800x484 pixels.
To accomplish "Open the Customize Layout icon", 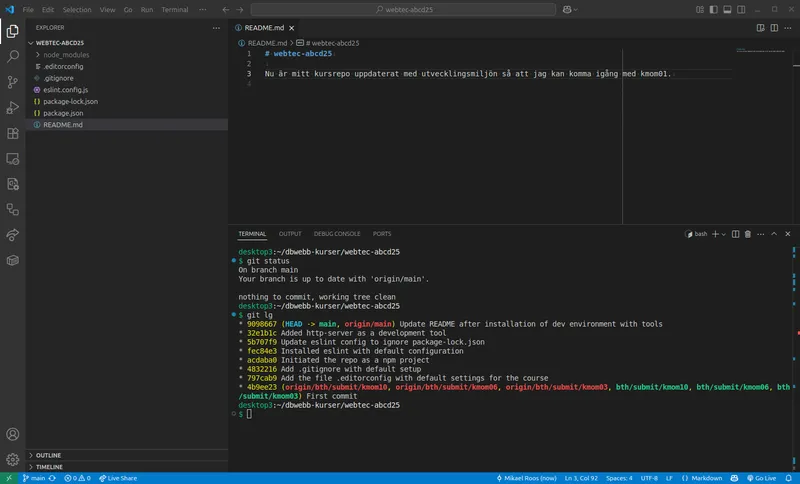I will (699, 9).
